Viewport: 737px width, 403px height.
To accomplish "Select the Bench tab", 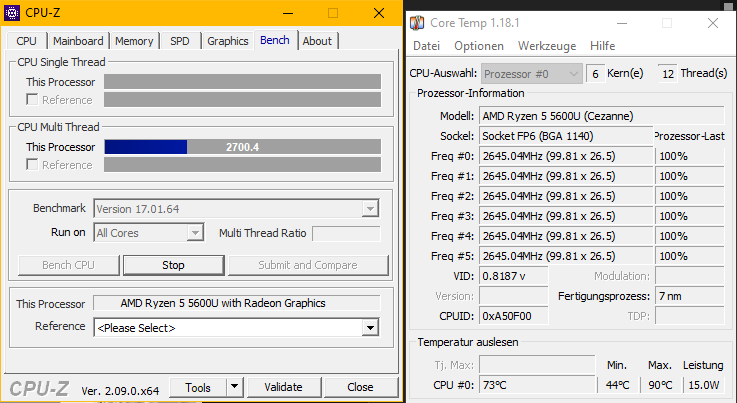I will 275,40.
